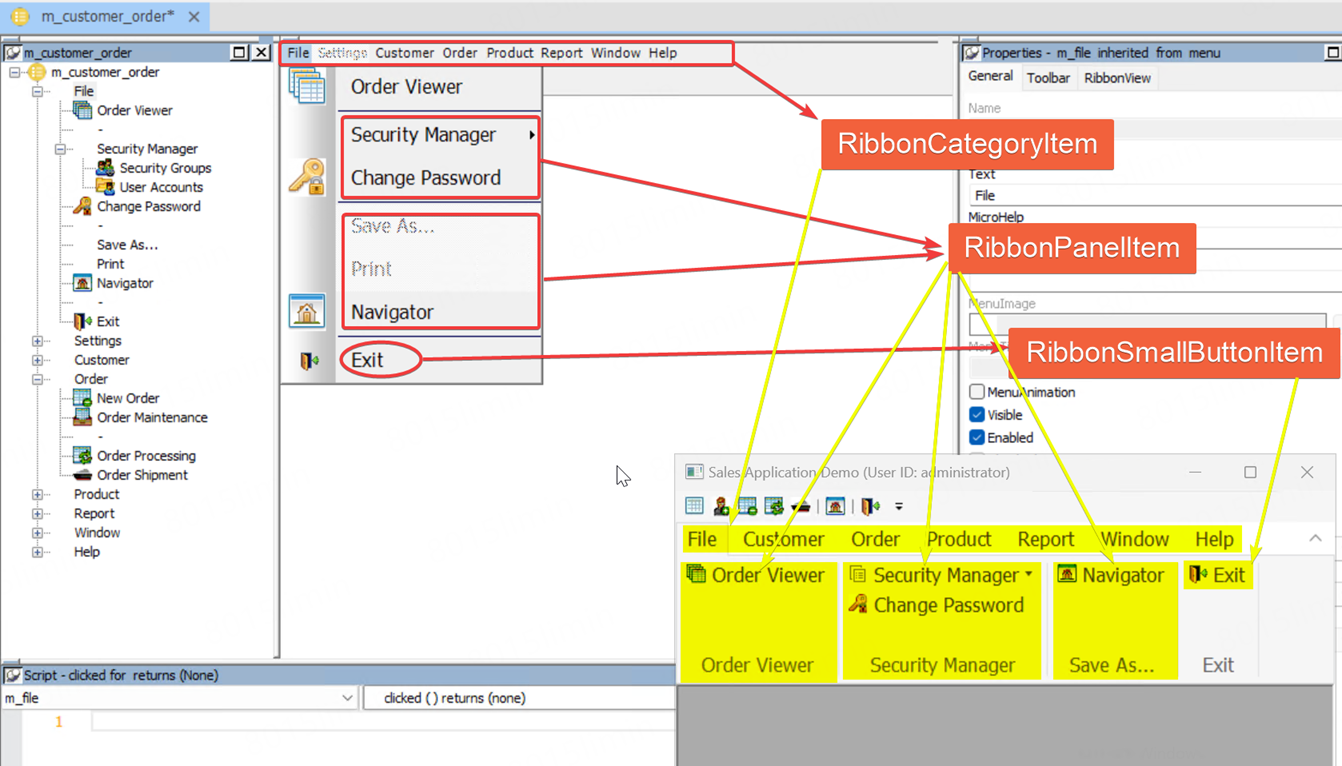The height and width of the screenshot is (766, 1342).
Task: Click the Change Password key icon in the tree
Action: [83, 206]
